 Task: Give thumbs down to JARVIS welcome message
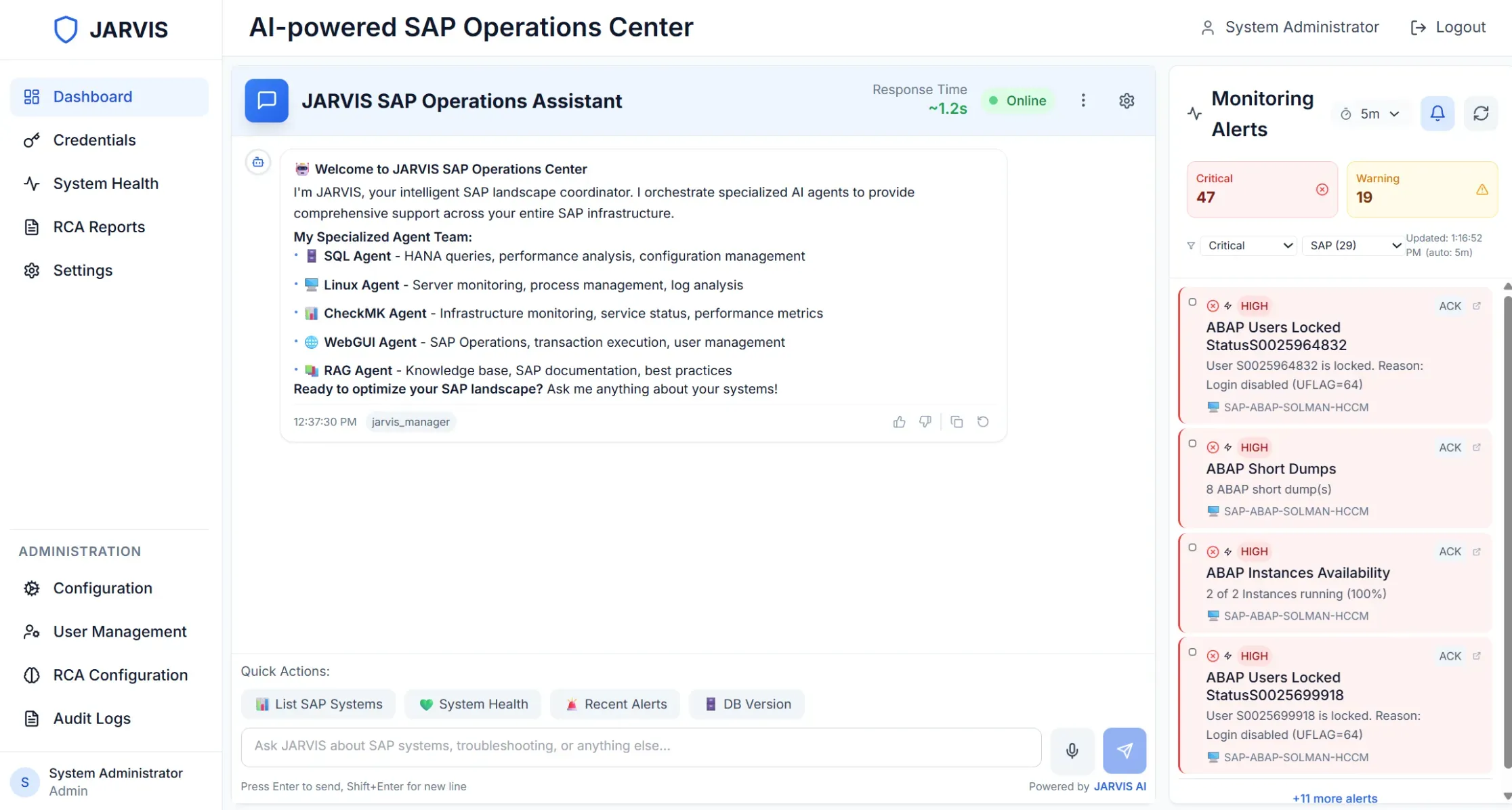925,421
